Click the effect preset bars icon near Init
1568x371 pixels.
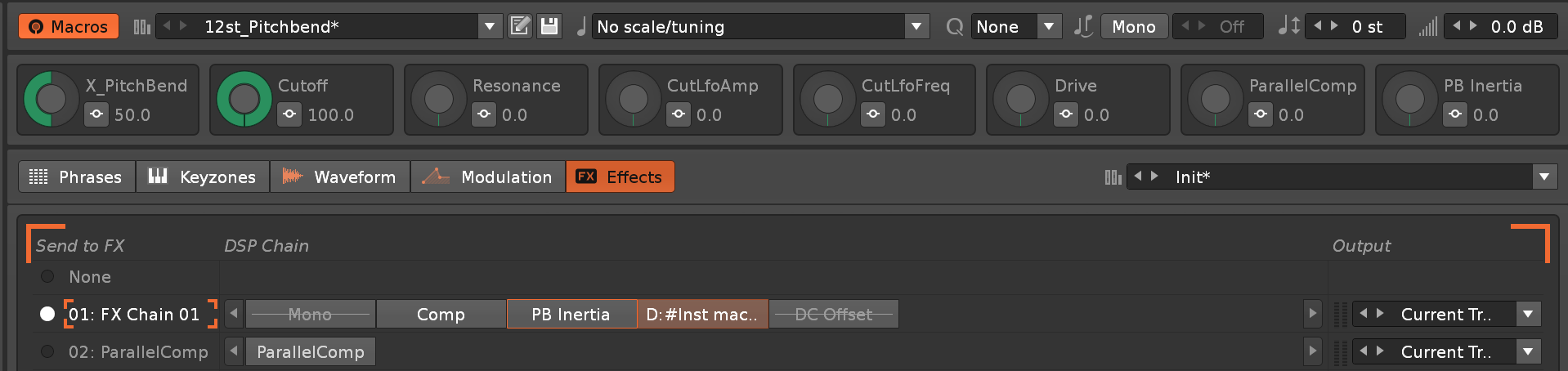(1113, 177)
